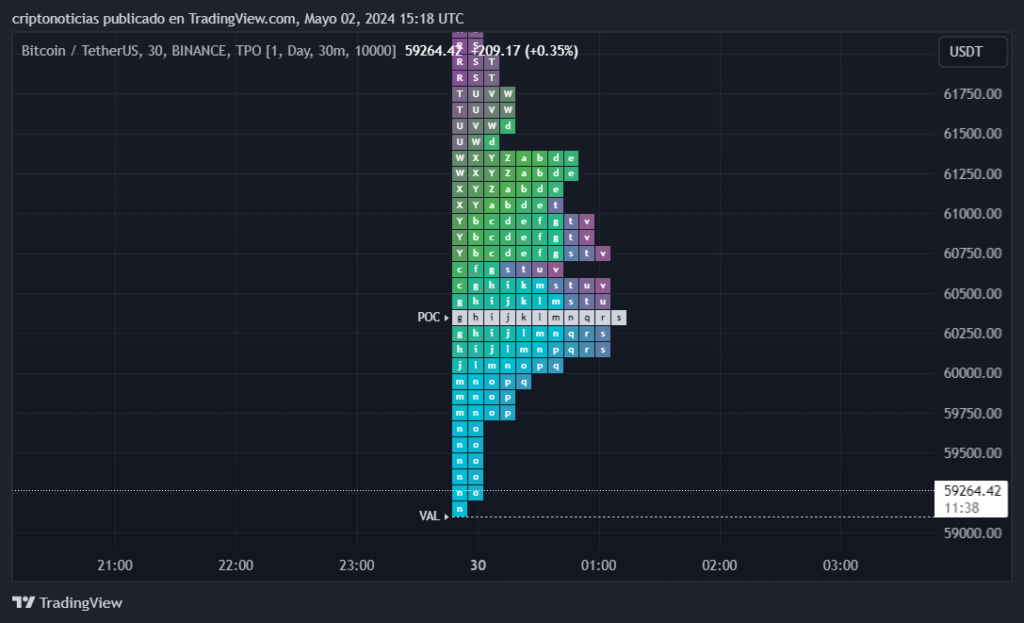The height and width of the screenshot is (623, 1024).
Task: Open the USDT currency selector
Action: point(972,52)
